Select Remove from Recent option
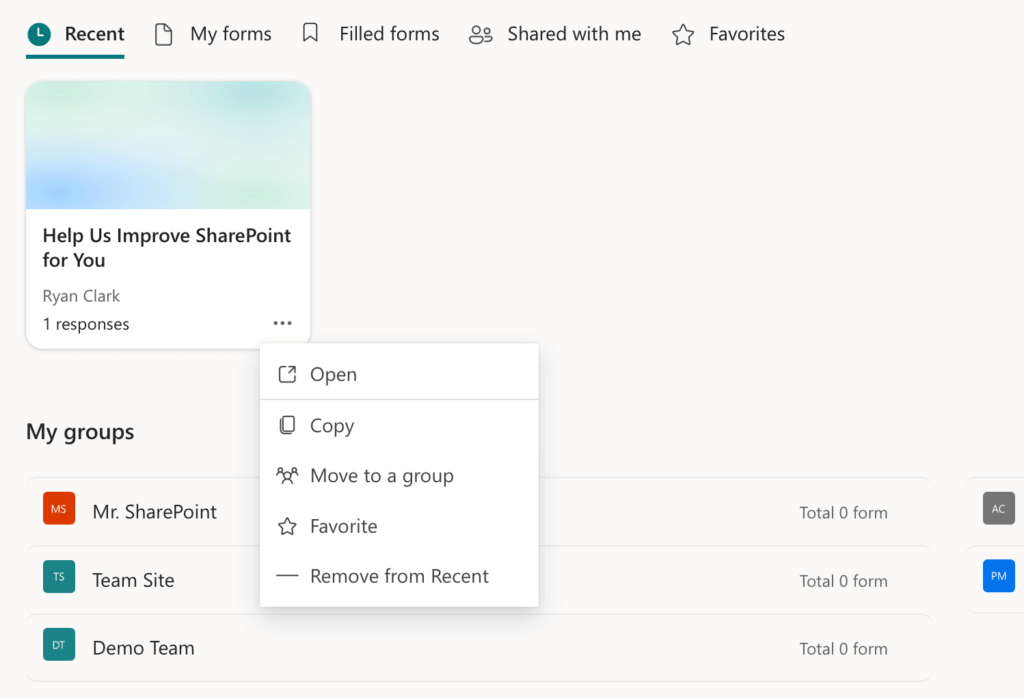Image resolution: width=1024 pixels, height=699 pixels. [x=399, y=576]
